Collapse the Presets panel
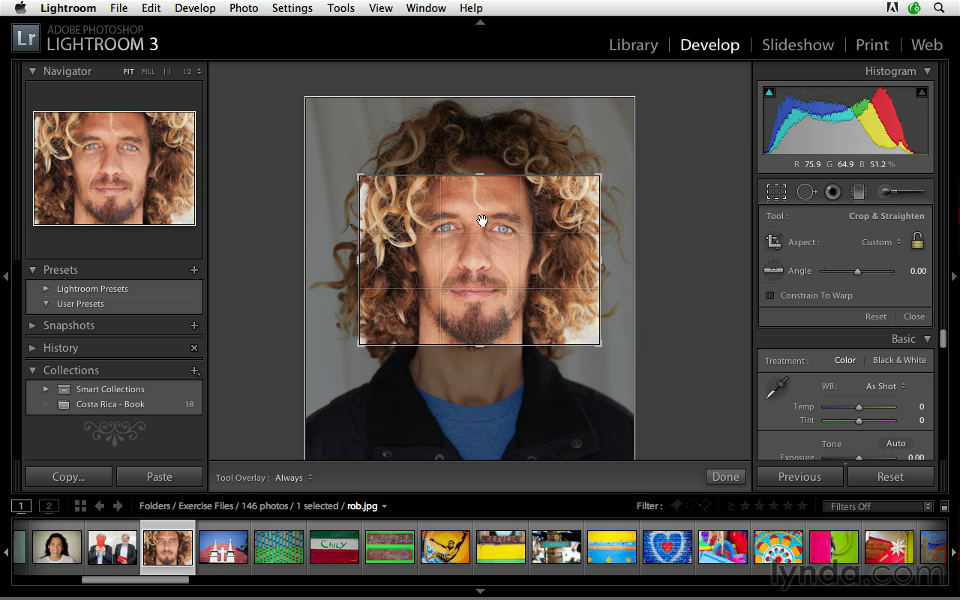960x600 pixels. pyautogui.click(x=32, y=270)
